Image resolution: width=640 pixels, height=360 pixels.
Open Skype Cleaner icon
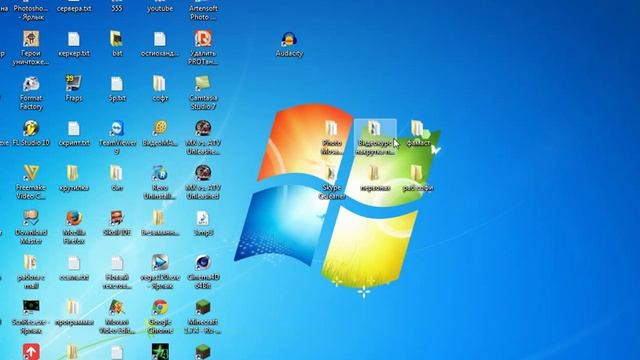coord(331,174)
